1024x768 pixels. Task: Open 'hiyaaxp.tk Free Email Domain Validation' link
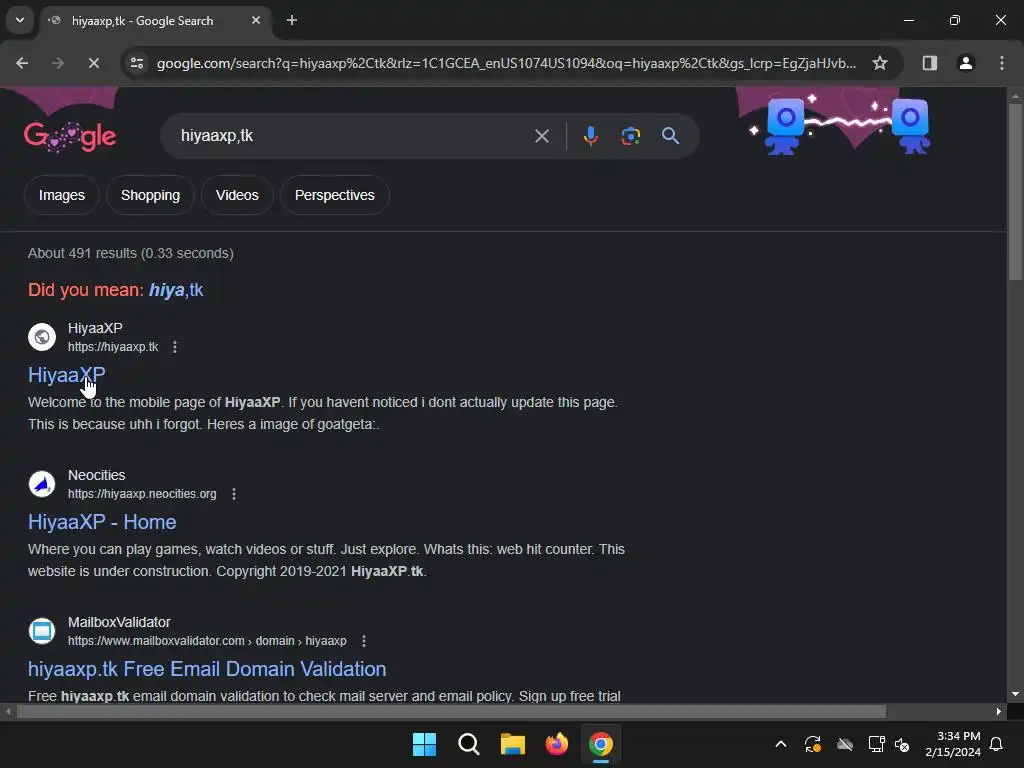(x=207, y=669)
